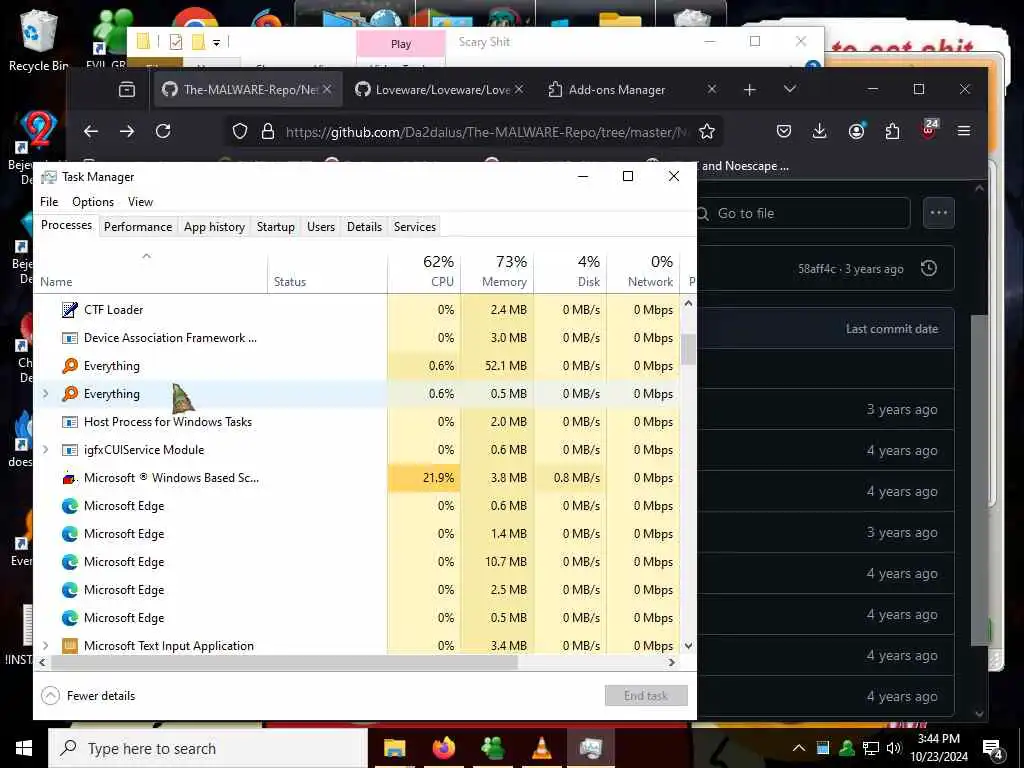Switch to the Startup tab
Screen dimensions: 1024x768
[x=276, y=227]
